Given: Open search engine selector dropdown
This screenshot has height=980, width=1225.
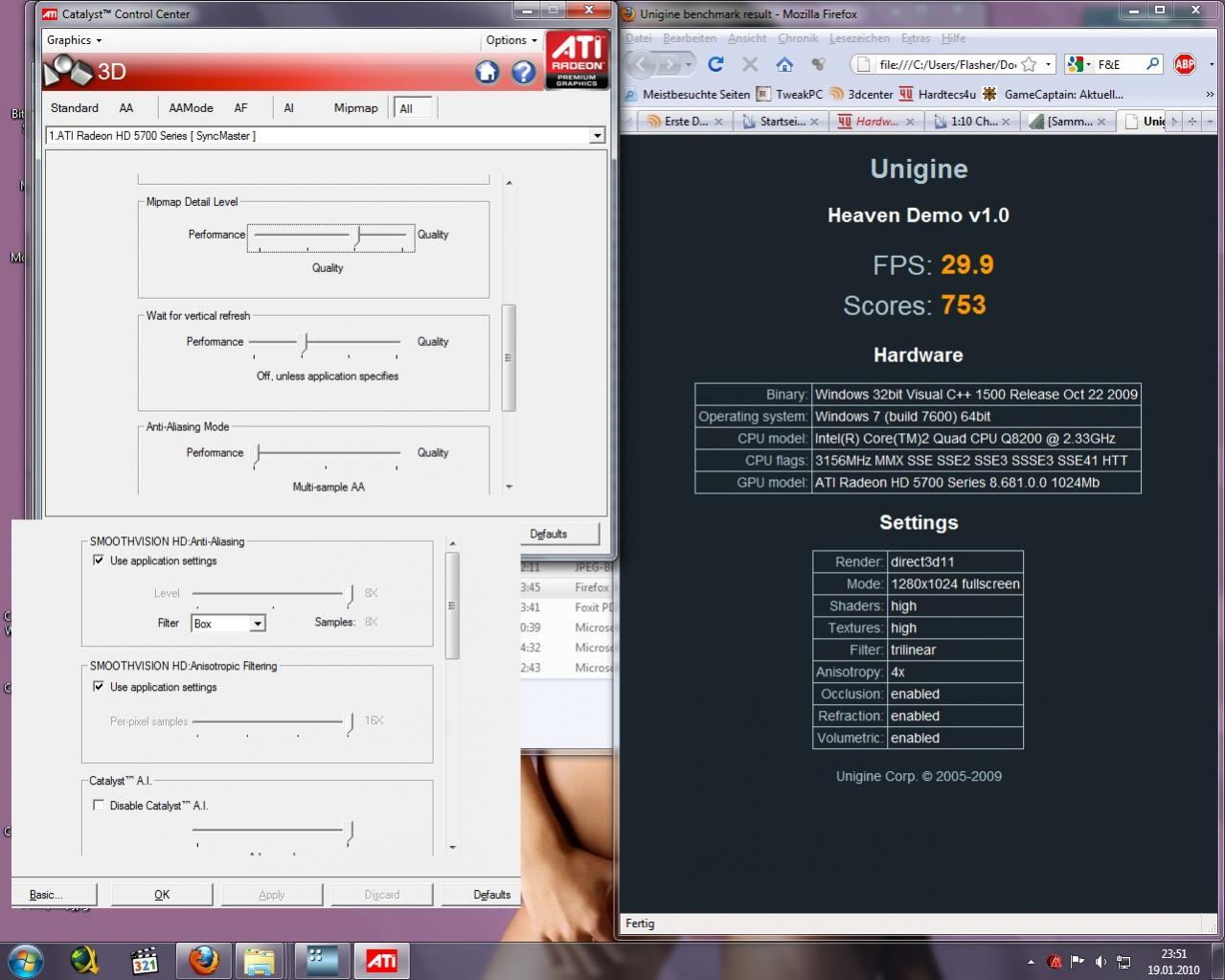Looking at the screenshot, I should click(1080, 64).
